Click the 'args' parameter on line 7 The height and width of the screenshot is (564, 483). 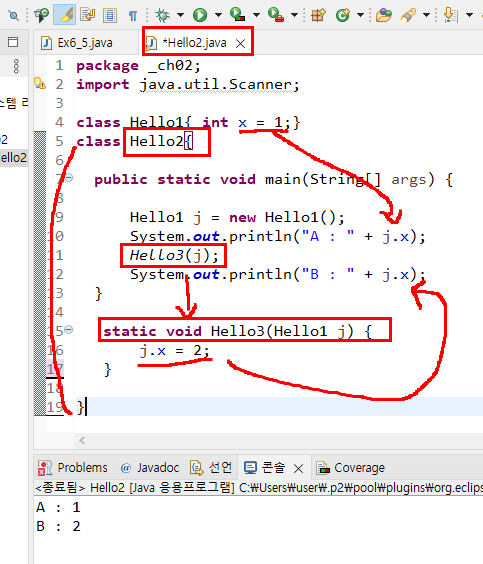[x=409, y=179]
